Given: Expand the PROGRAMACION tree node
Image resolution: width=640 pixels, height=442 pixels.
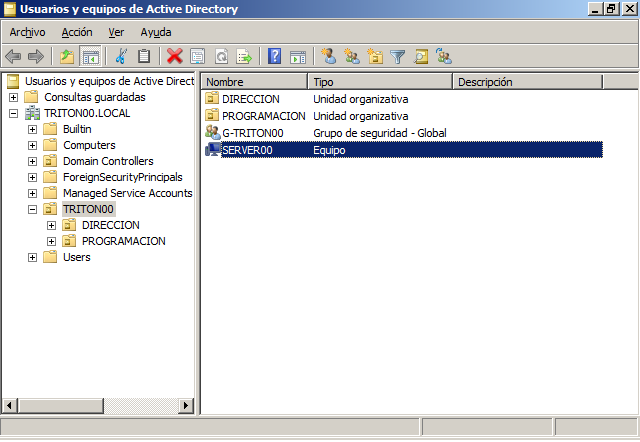Looking at the screenshot, I should click(x=51, y=241).
